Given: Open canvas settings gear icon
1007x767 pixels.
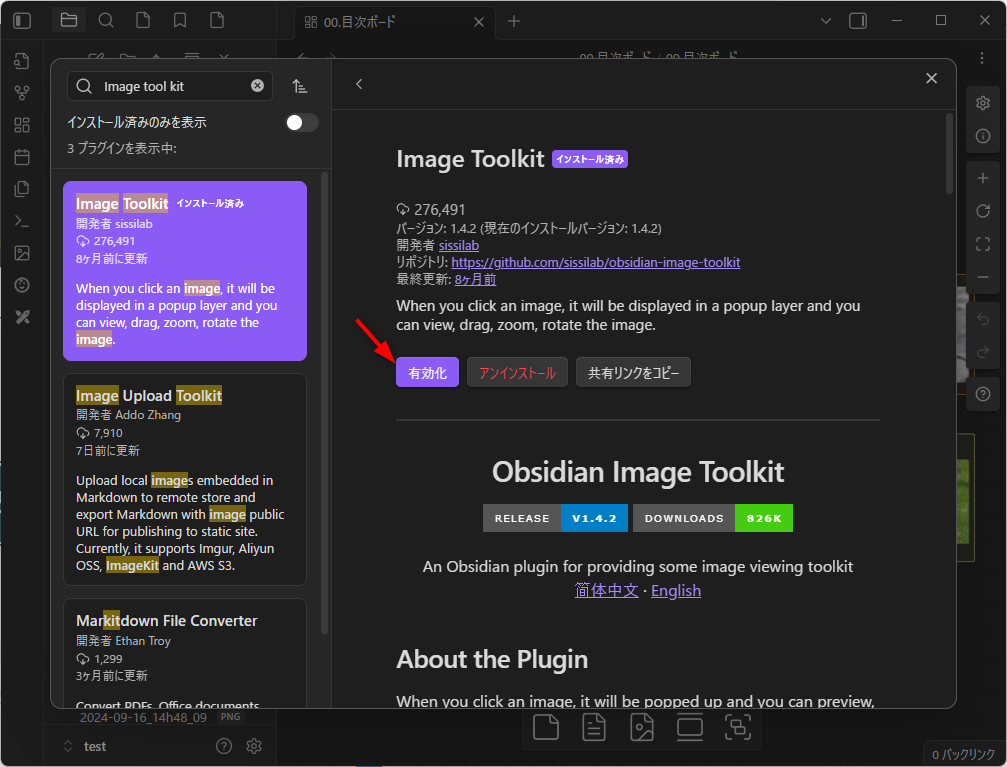Looking at the screenshot, I should click(x=983, y=103).
